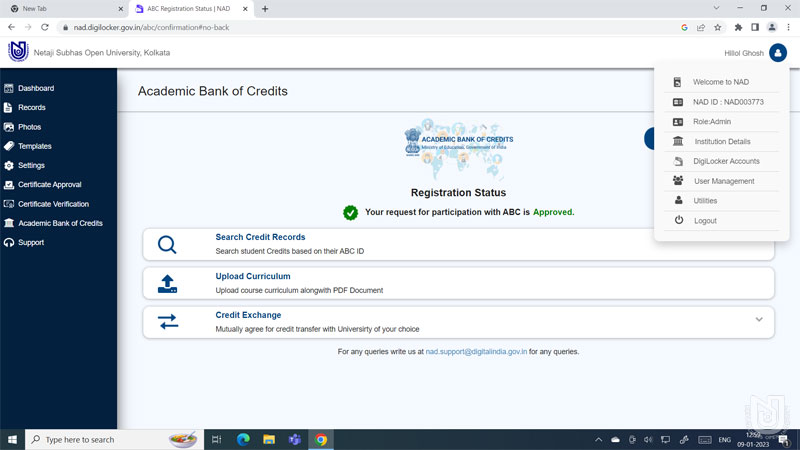Click the Utilities person icon
Viewport: 800px width, 450px height.
(x=678, y=201)
